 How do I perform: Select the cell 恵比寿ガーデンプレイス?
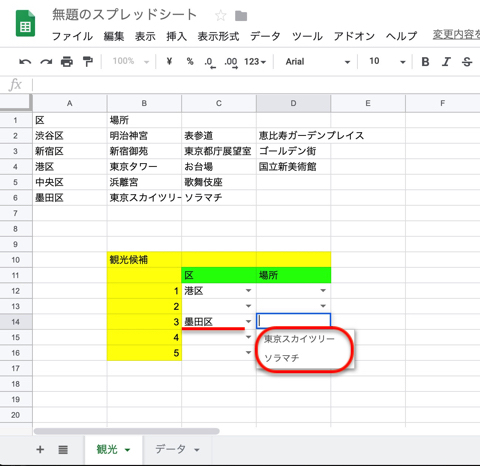click(293, 136)
